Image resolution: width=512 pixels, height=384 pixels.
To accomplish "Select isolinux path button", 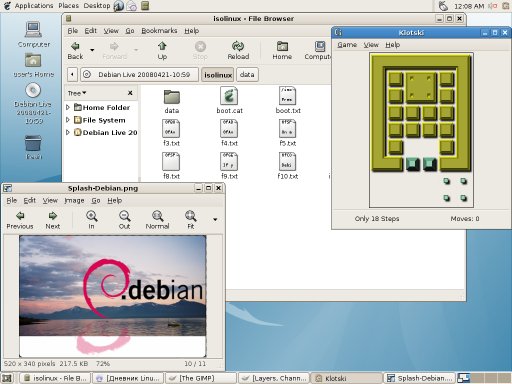I will point(218,75).
